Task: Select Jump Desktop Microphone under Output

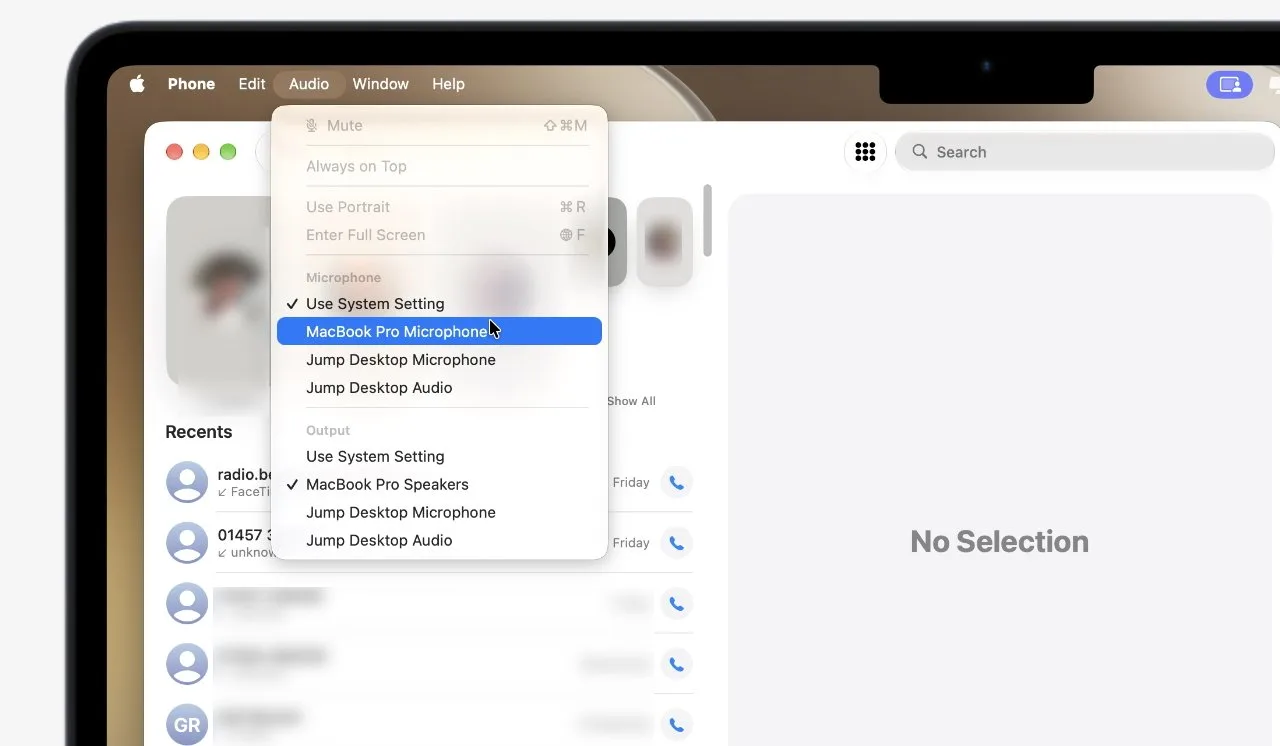Action: pyautogui.click(x=440, y=512)
